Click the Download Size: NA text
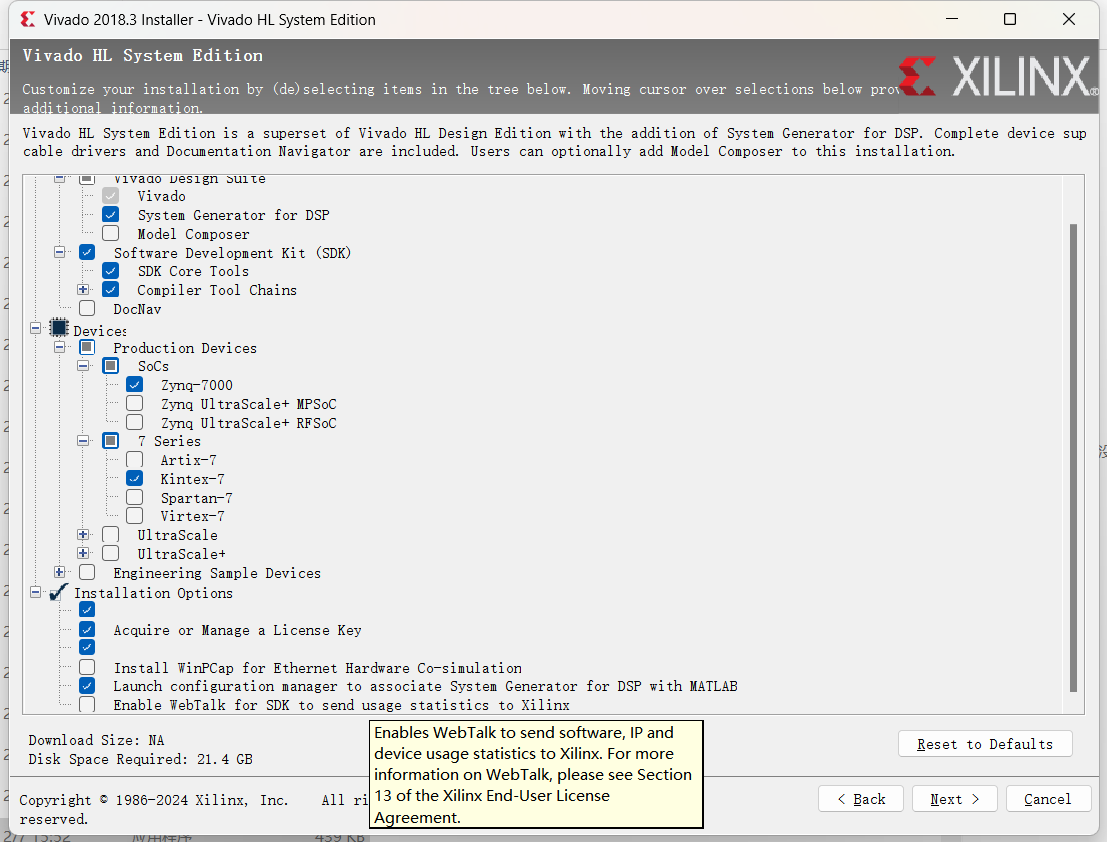Screen dimensions: 1107x842 pos(96,740)
